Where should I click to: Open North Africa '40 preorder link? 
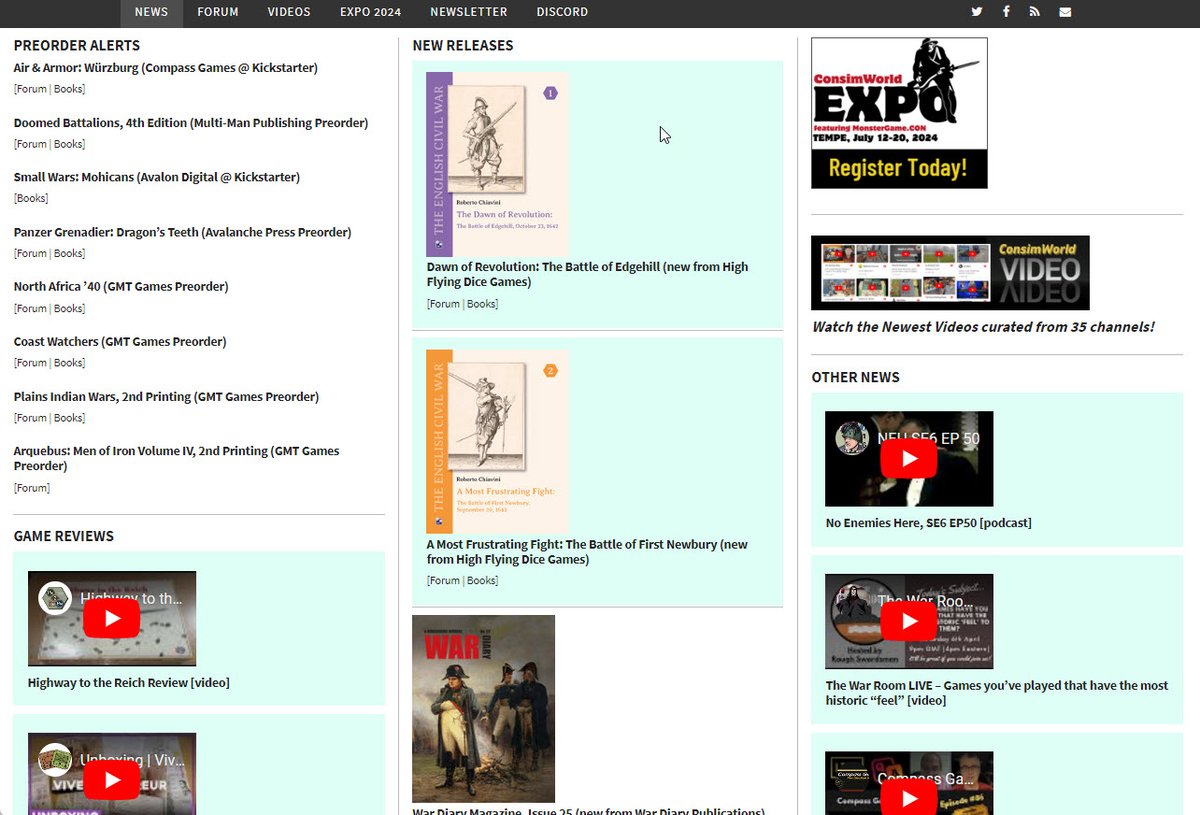[x=121, y=286]
